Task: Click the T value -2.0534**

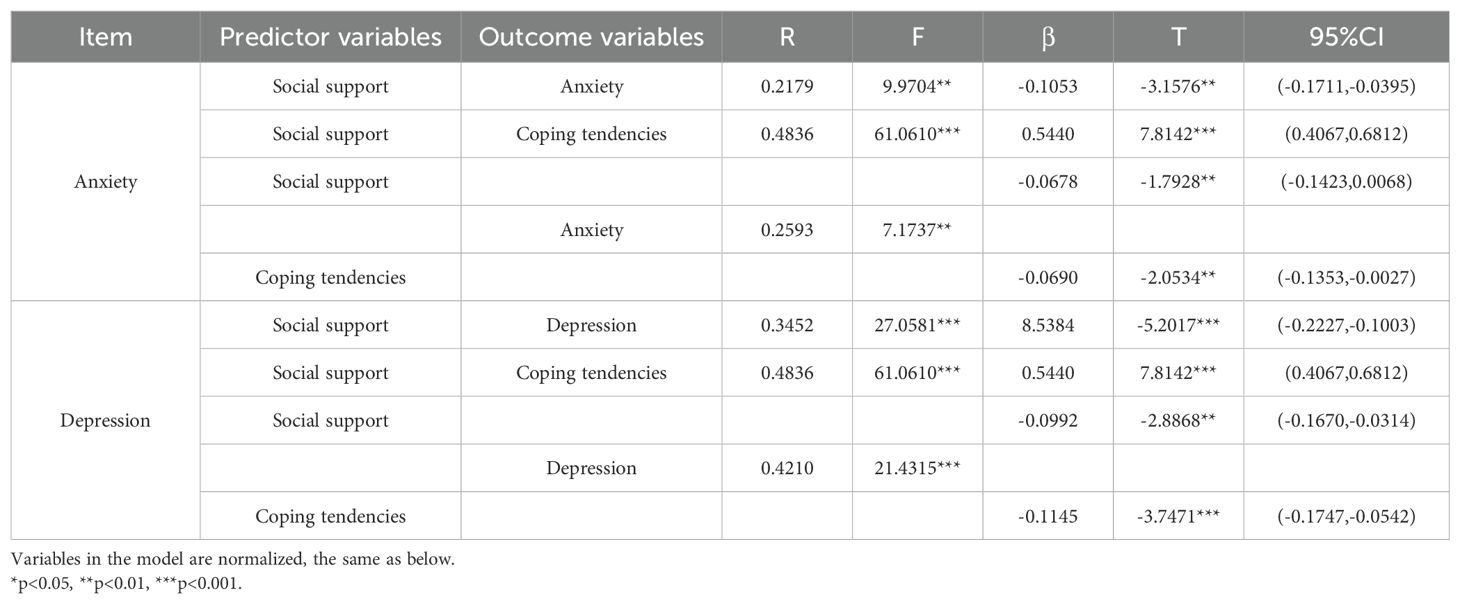Action: [1178, 277]
